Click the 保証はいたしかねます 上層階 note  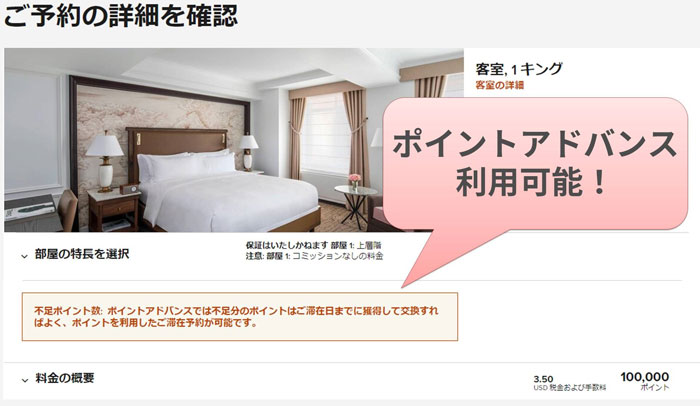click(313, 245)
